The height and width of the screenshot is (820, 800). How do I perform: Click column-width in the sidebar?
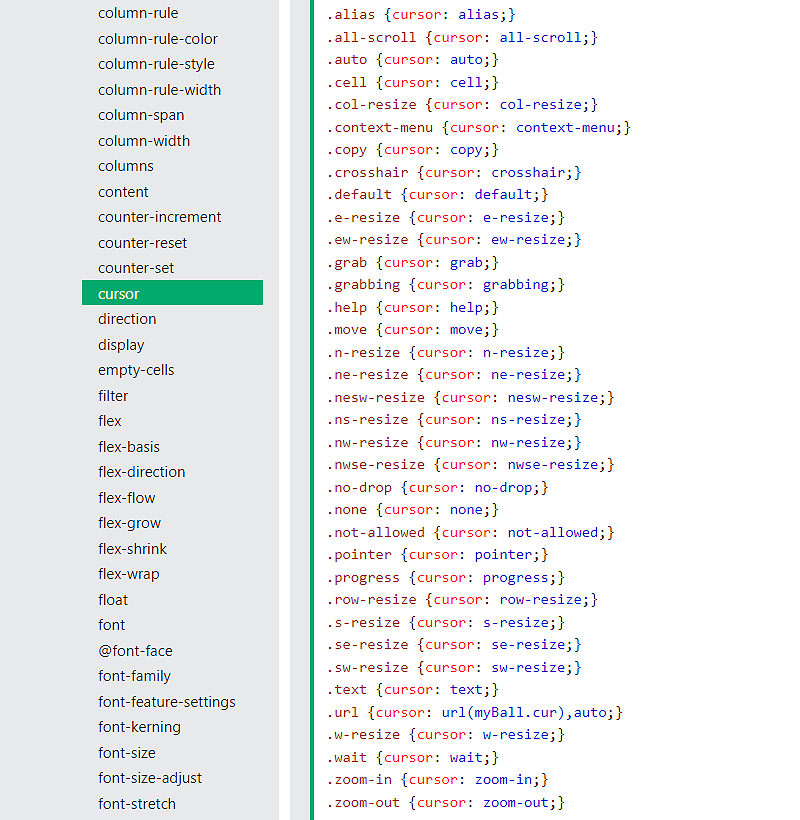coord(144,141)
